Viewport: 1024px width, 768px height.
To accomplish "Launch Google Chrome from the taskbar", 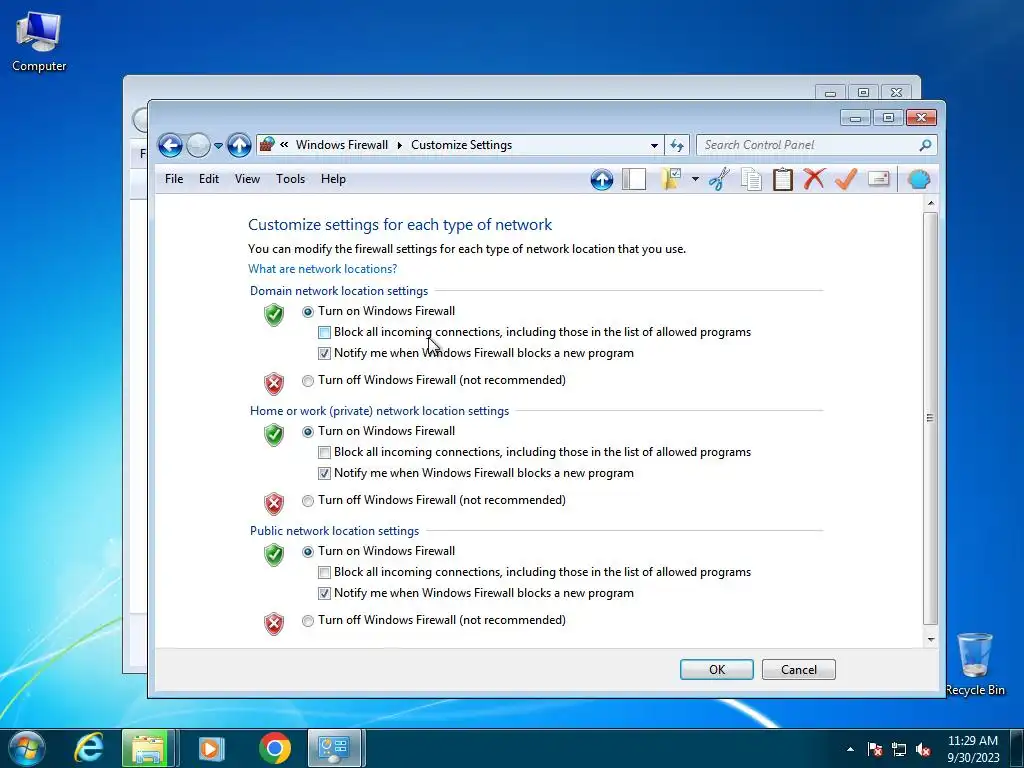I will tap(274, 748).
